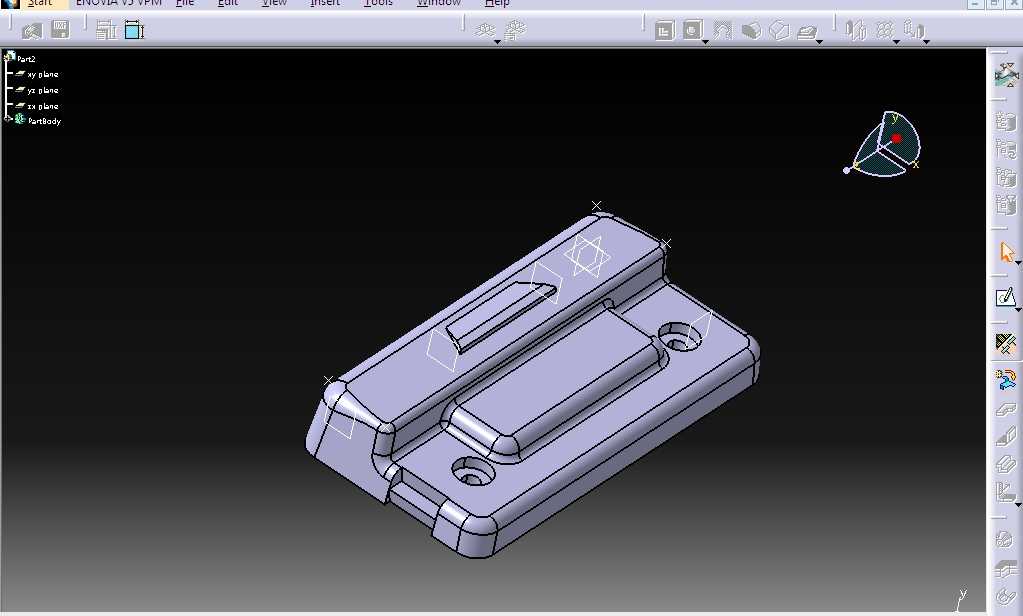Click the grayed wireframe block icon
This screenshot has width=1023, height=616.
(780, 31)
